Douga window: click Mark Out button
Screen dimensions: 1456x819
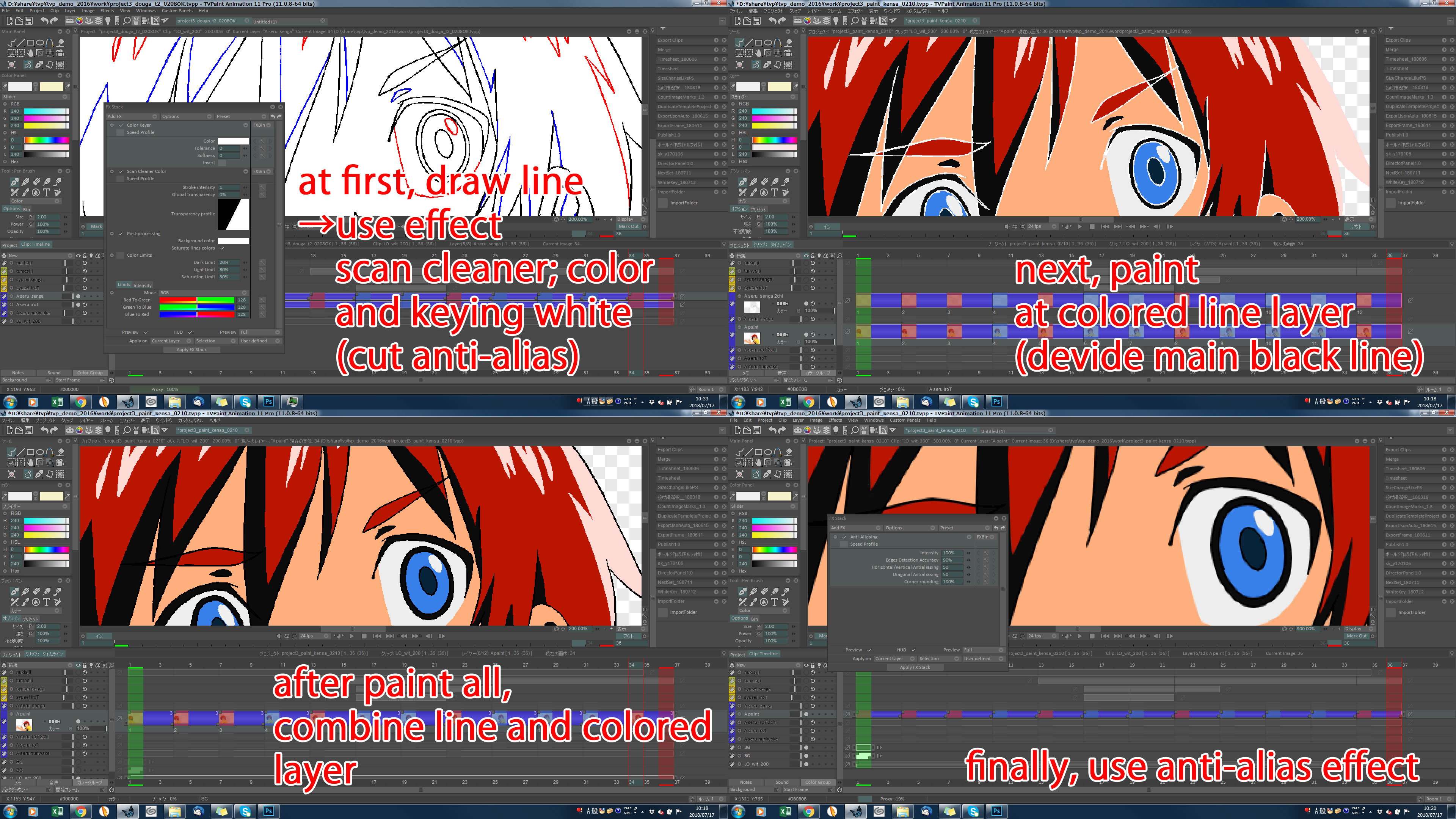point(628,226)
